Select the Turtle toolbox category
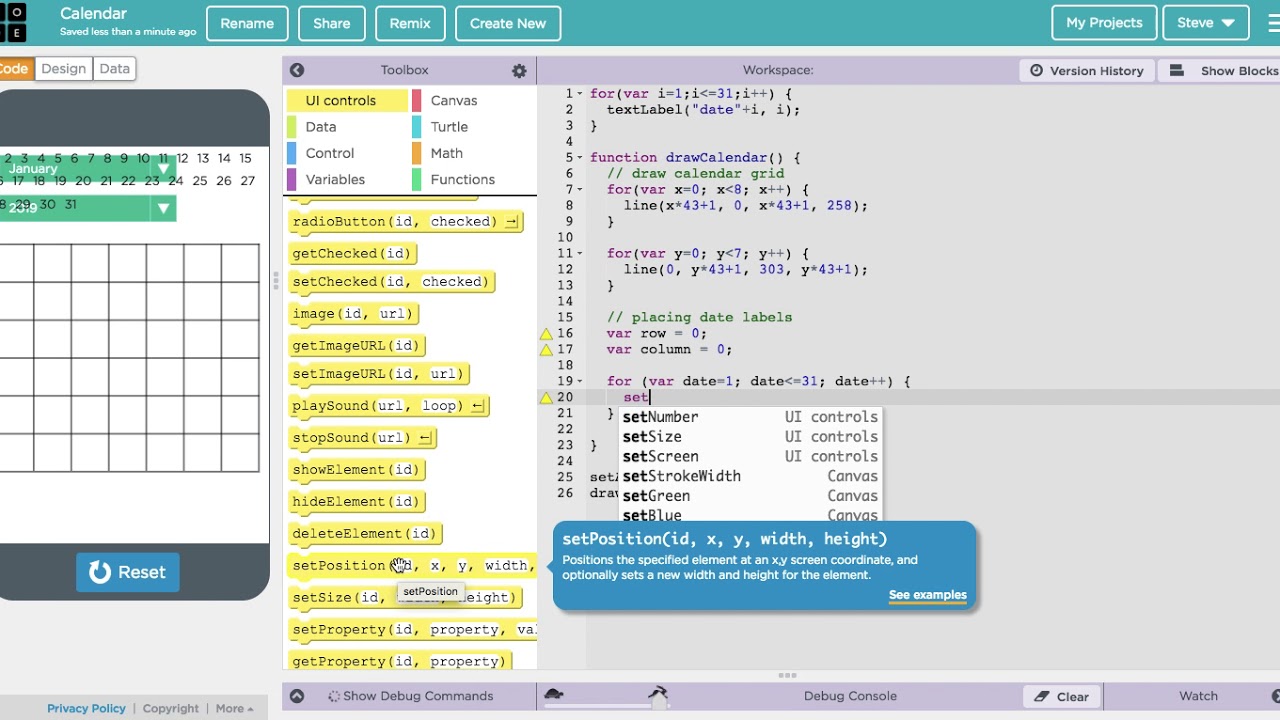Viewport: 1280px width, 720px height. pyautogui.click(x=473, y=127)
